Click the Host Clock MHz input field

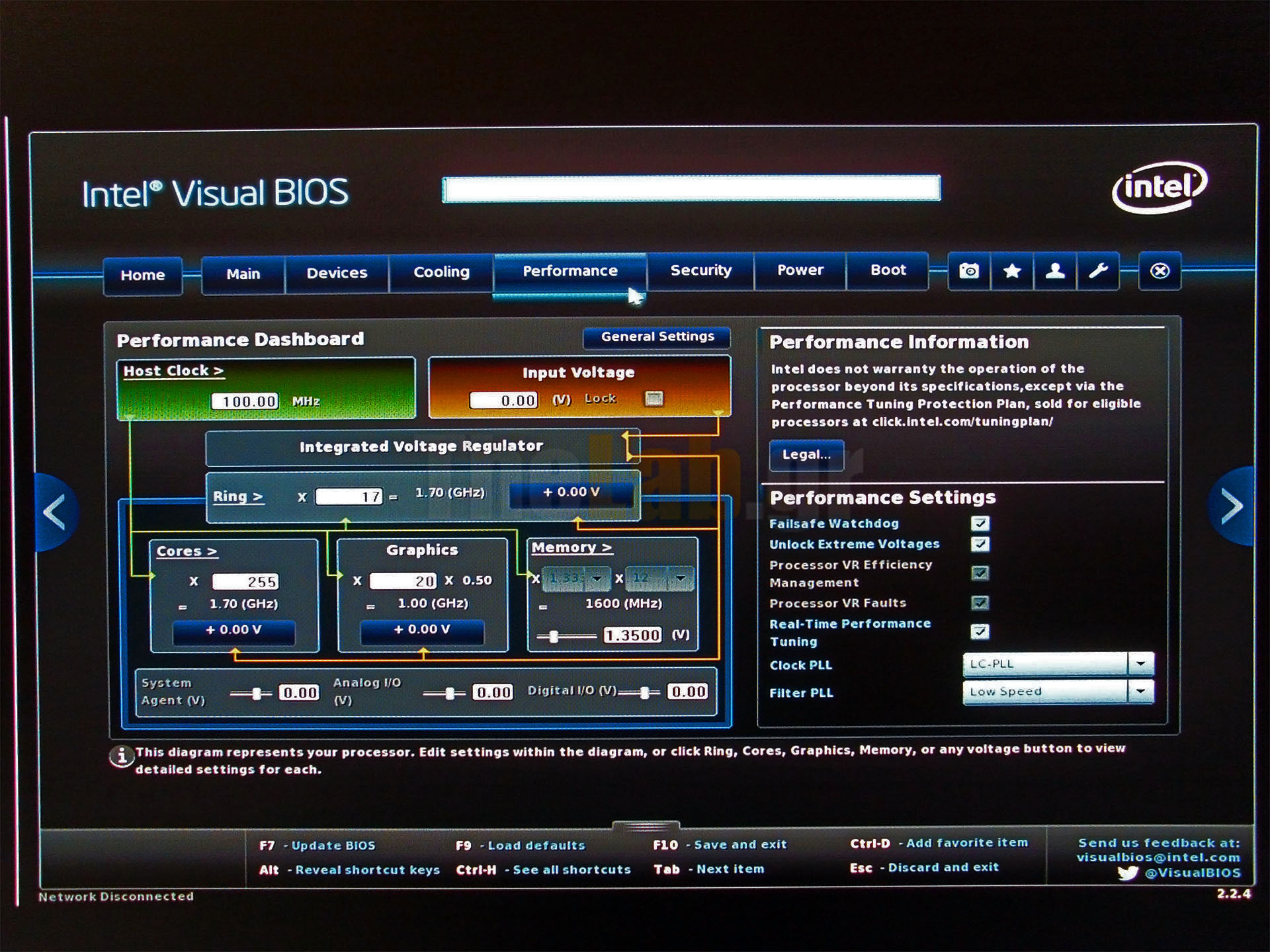click(x=245, y=401)
